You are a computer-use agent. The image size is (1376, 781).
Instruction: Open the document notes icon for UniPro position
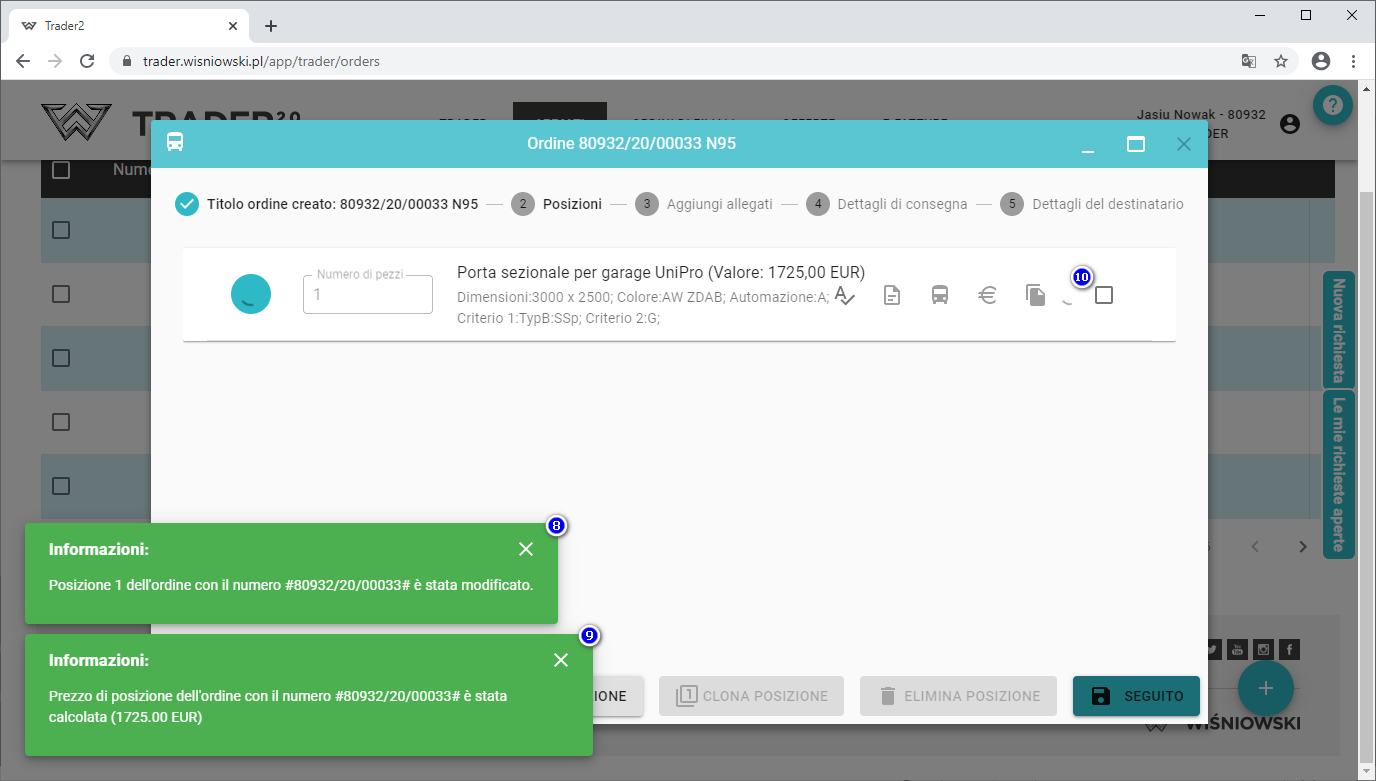(x=892, y=295)
